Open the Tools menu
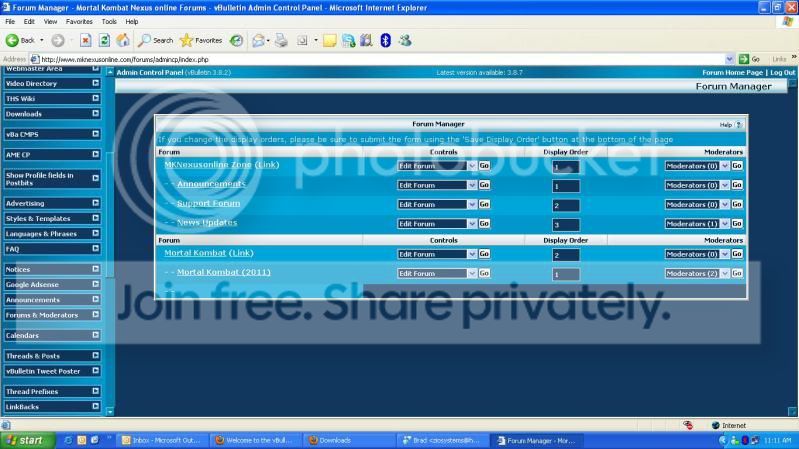Image resolution: width=799 pixels, height=449 pixels. click(x=109, y=21)
